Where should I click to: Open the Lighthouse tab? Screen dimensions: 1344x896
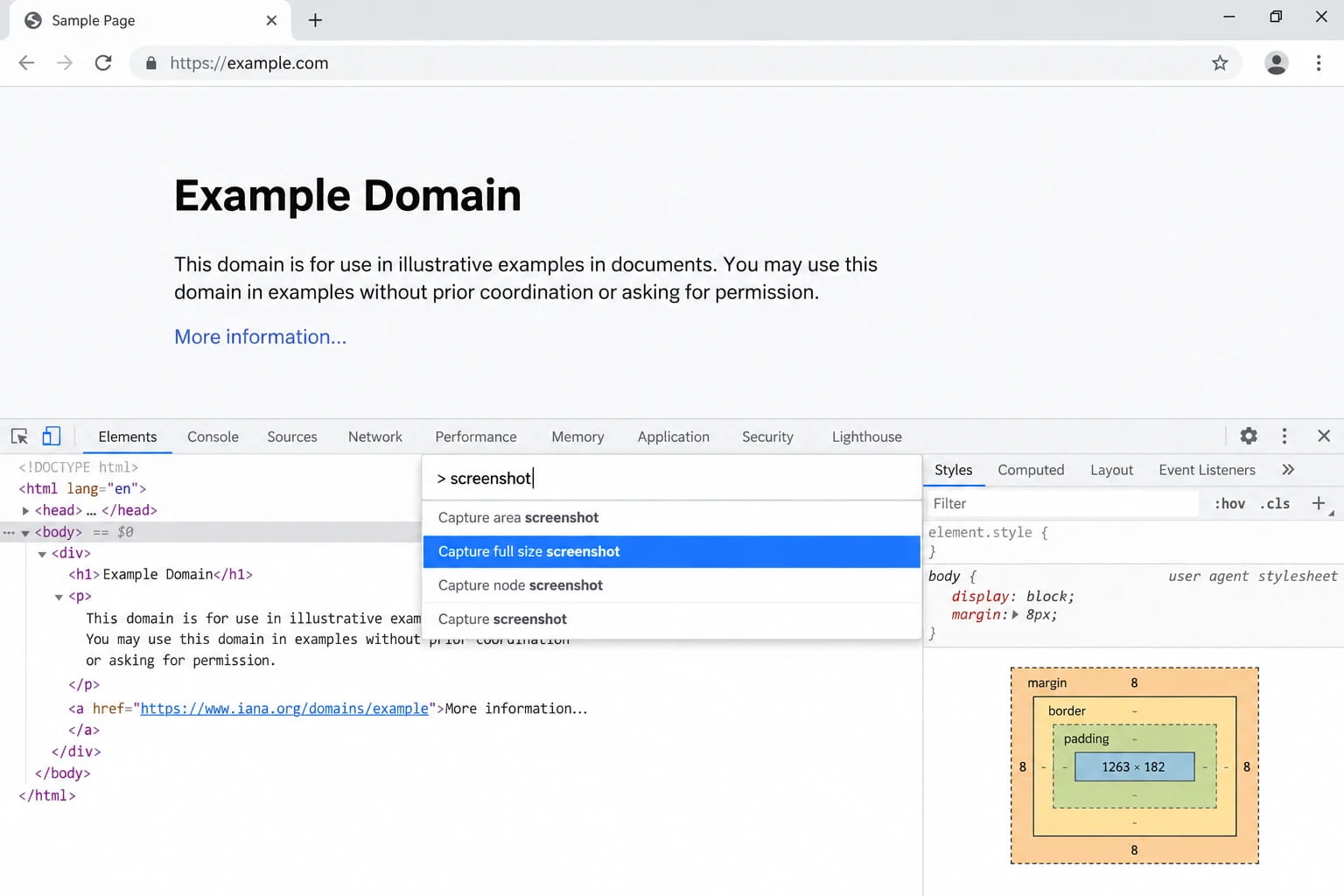tap(867, 437)
